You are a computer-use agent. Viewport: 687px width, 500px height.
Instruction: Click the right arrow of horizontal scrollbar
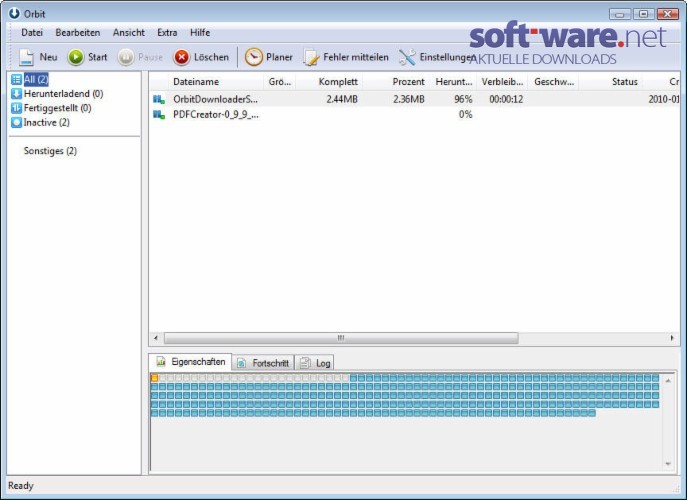click(672, 338)
